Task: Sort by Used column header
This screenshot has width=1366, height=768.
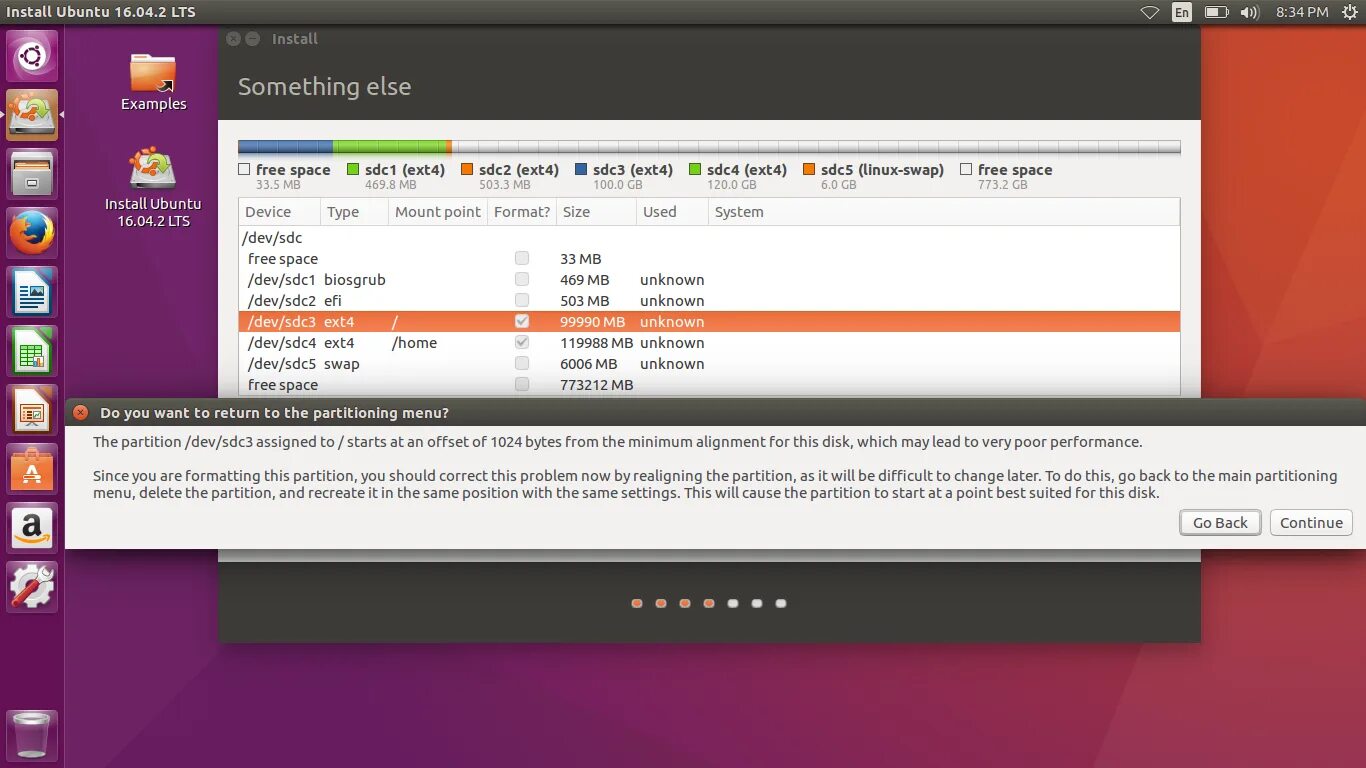Action: click(x=672, y=212)
